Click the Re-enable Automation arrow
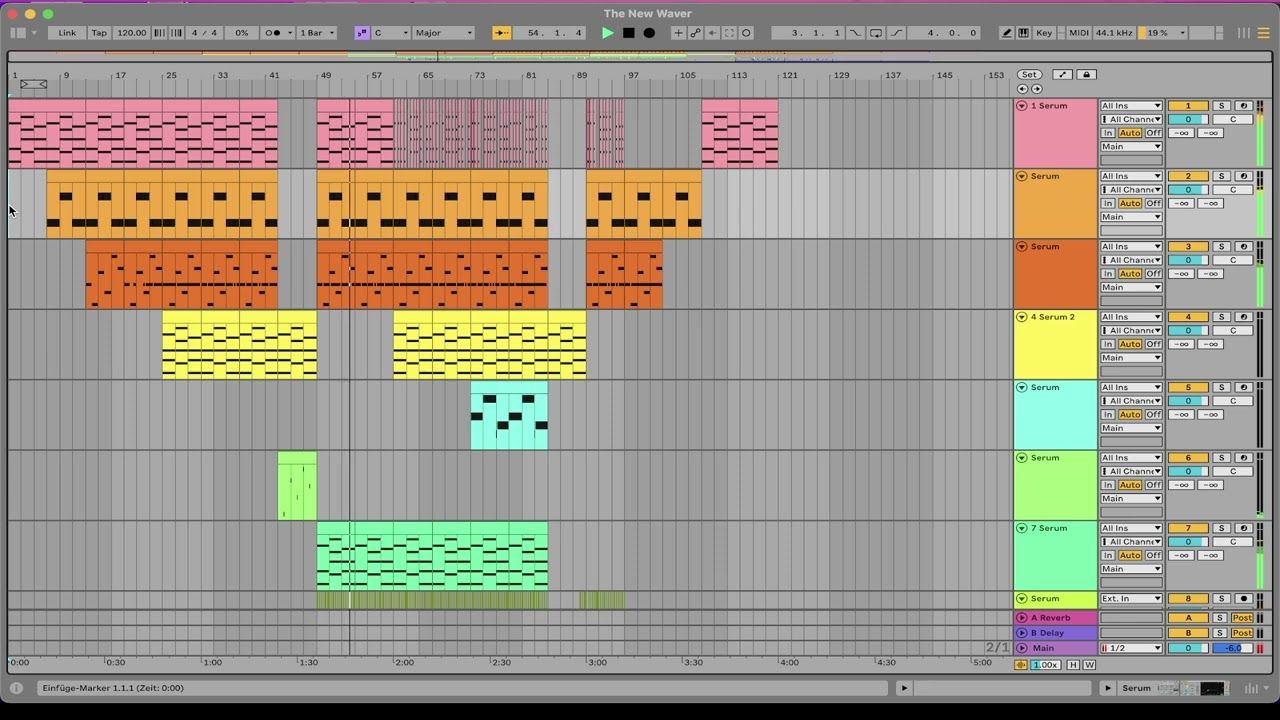 click(x=712, y=33)
